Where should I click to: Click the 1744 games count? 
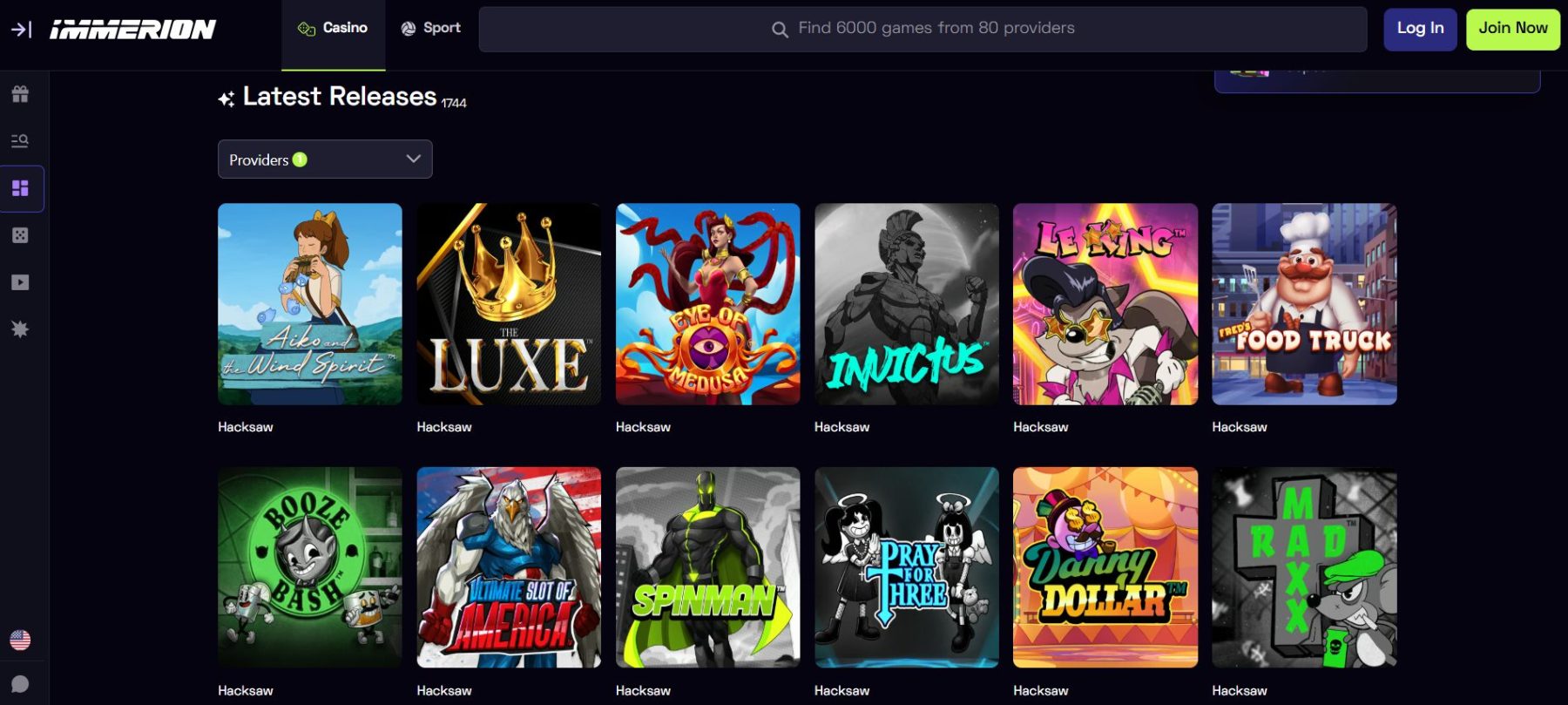[x=454, y=103]
